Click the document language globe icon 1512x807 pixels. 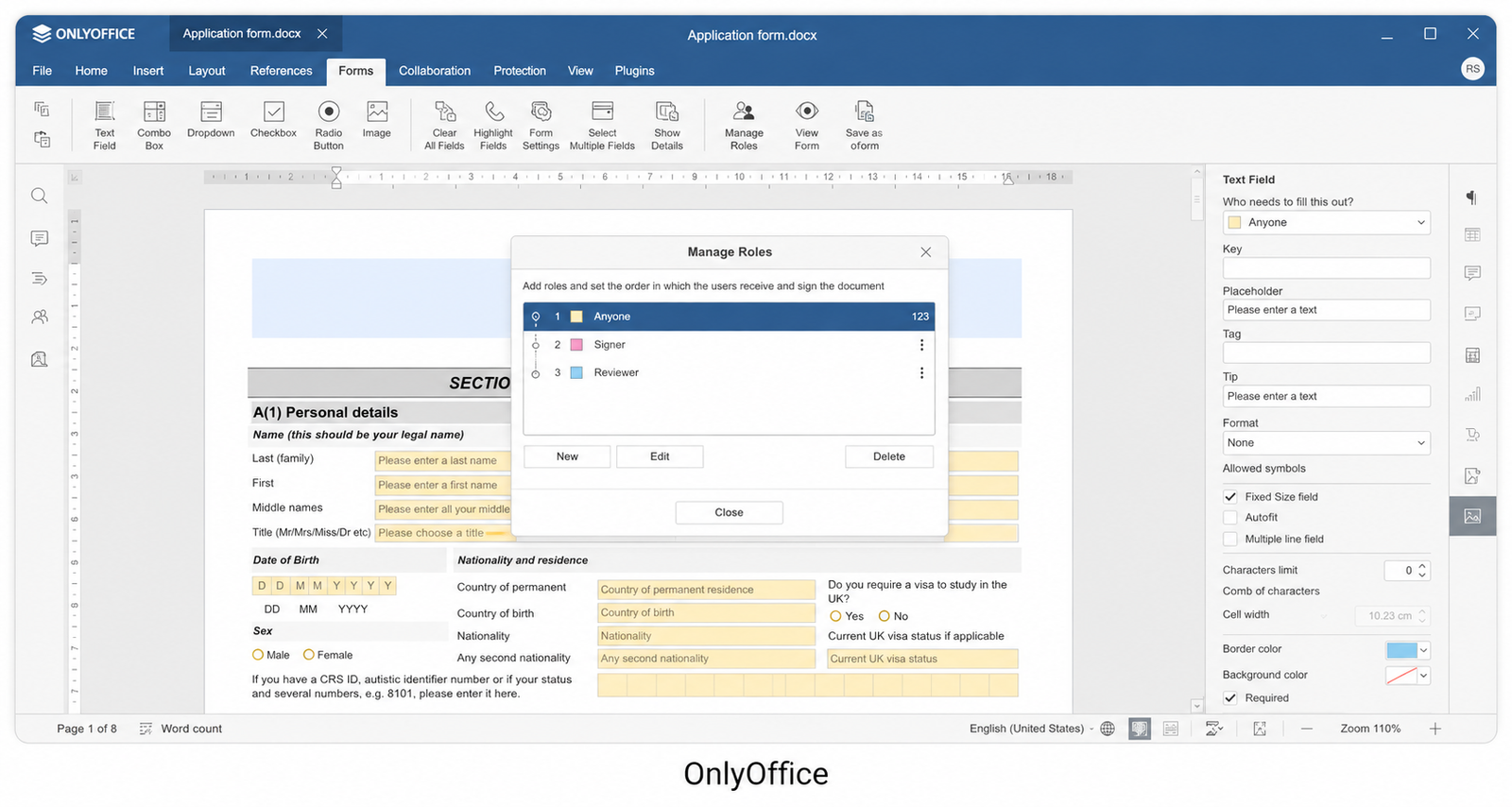pyautogui.click(x=1108, y=729)
